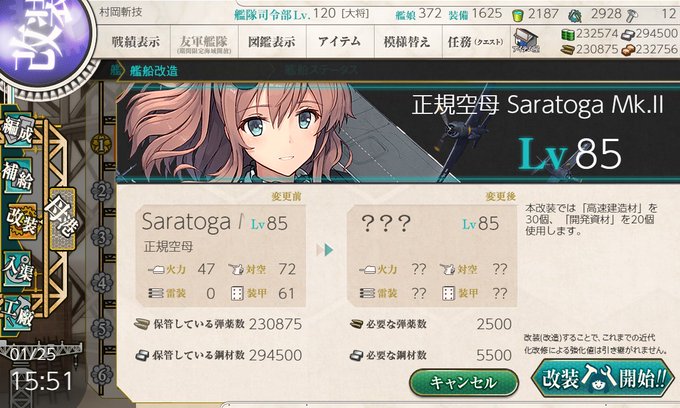Click the 艦船改造 breadcrumb label
The image size is (680, 408).
(x=154, y=71)
